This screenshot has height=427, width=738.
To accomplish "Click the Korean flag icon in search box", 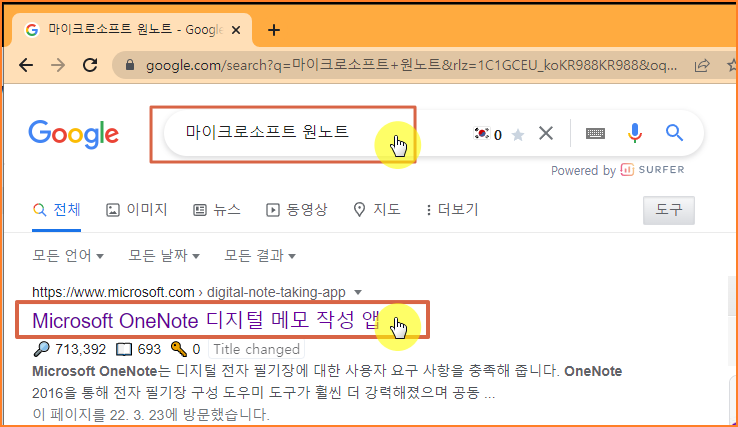I will [481, 134].
